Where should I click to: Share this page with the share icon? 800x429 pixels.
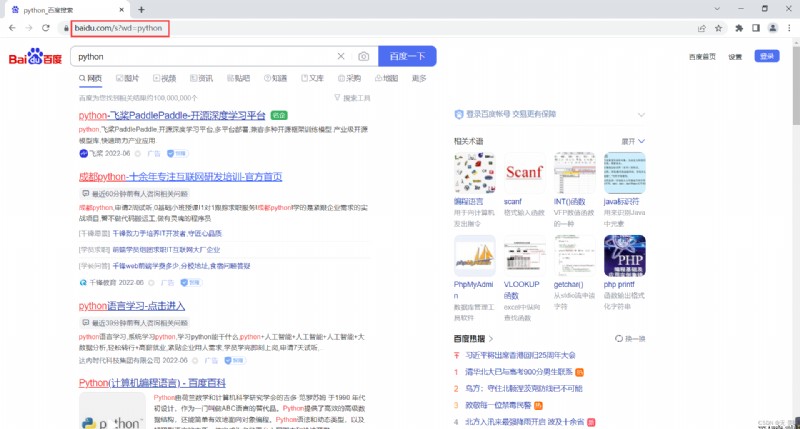pyautogui.click(x=702, y=29)
